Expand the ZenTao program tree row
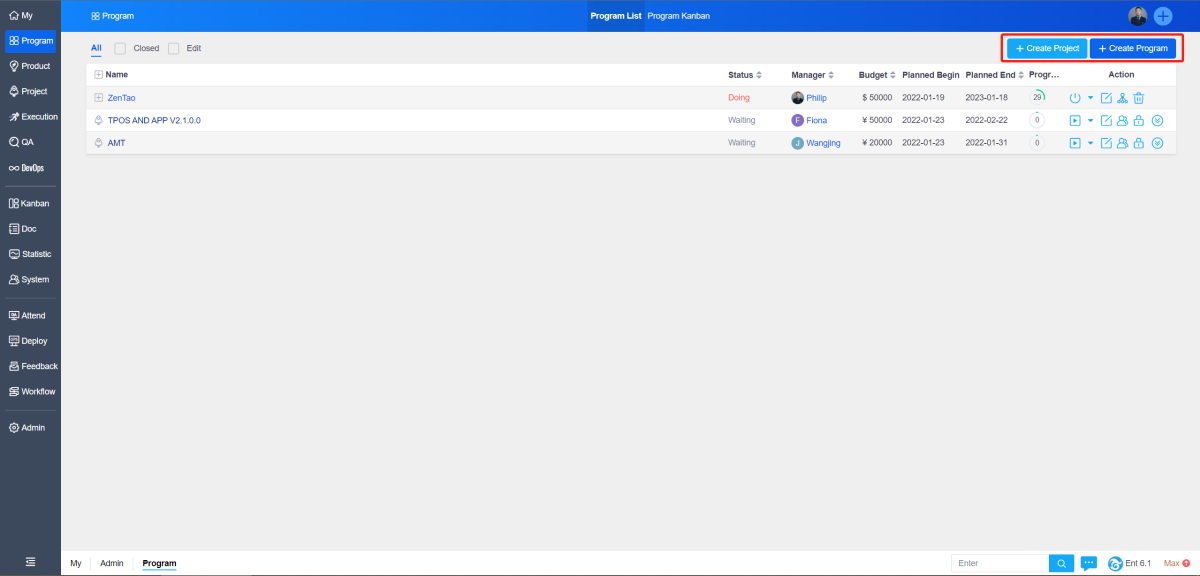This screenshot has height=576, width=1200. [x=98, y=98]
